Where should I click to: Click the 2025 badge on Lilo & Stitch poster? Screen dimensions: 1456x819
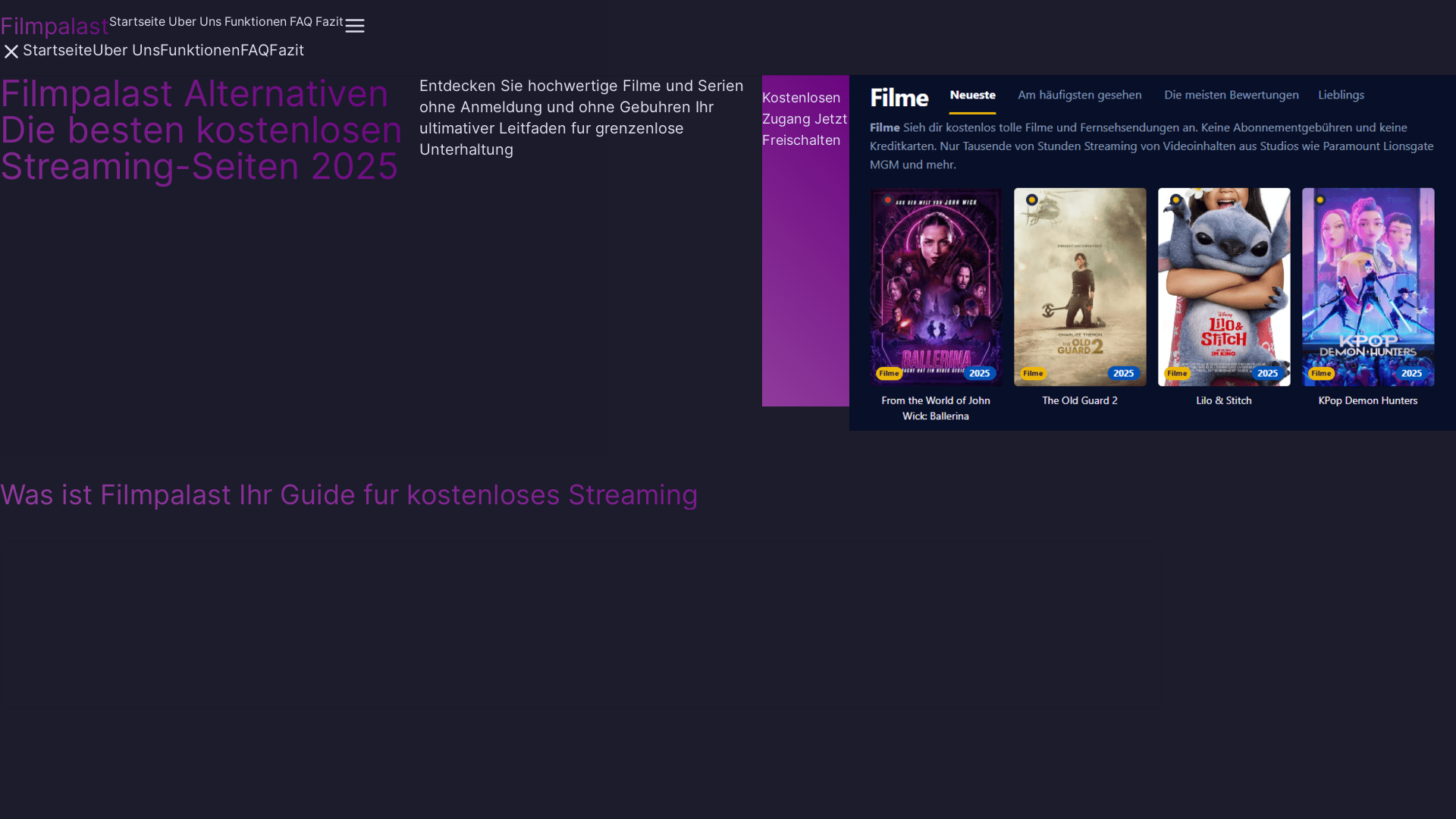[x=1268, y=373]
